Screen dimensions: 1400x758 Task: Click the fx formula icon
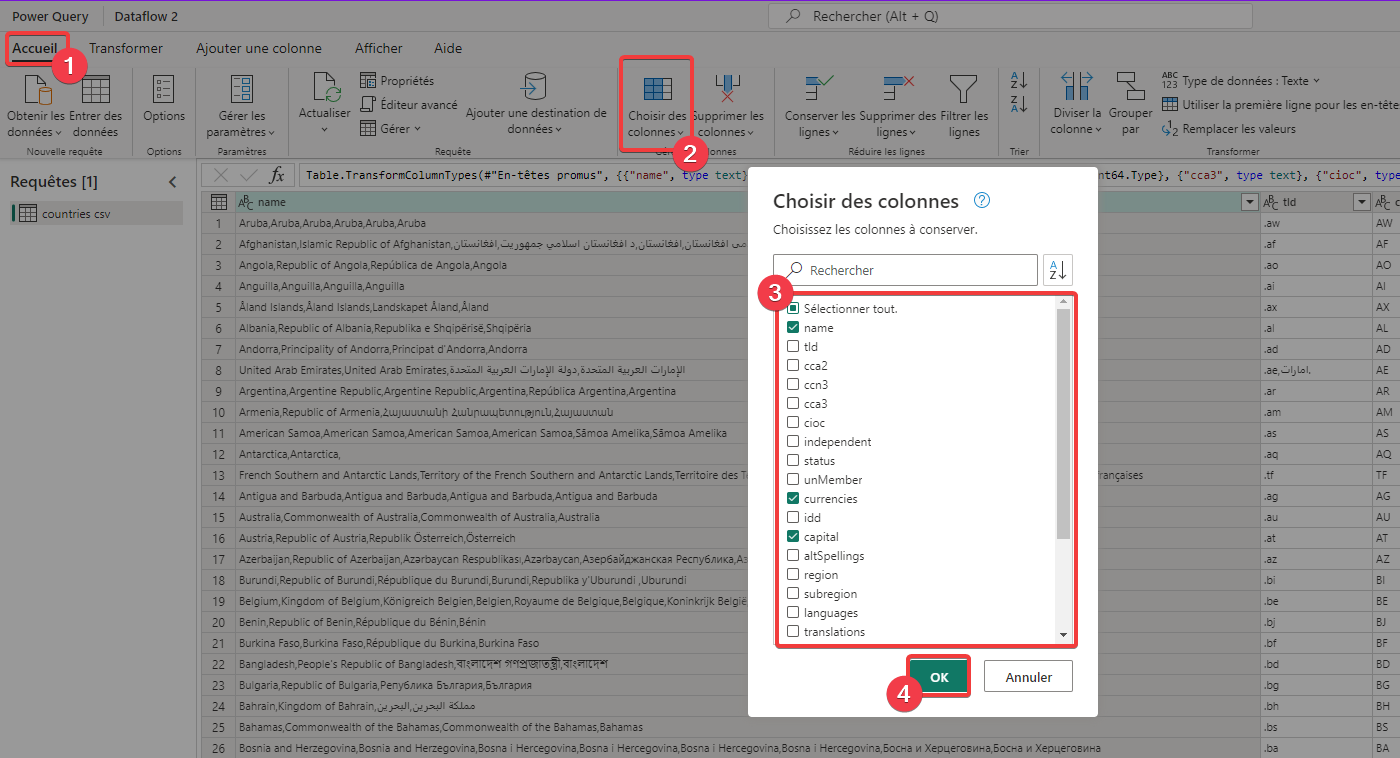[279, 175]
